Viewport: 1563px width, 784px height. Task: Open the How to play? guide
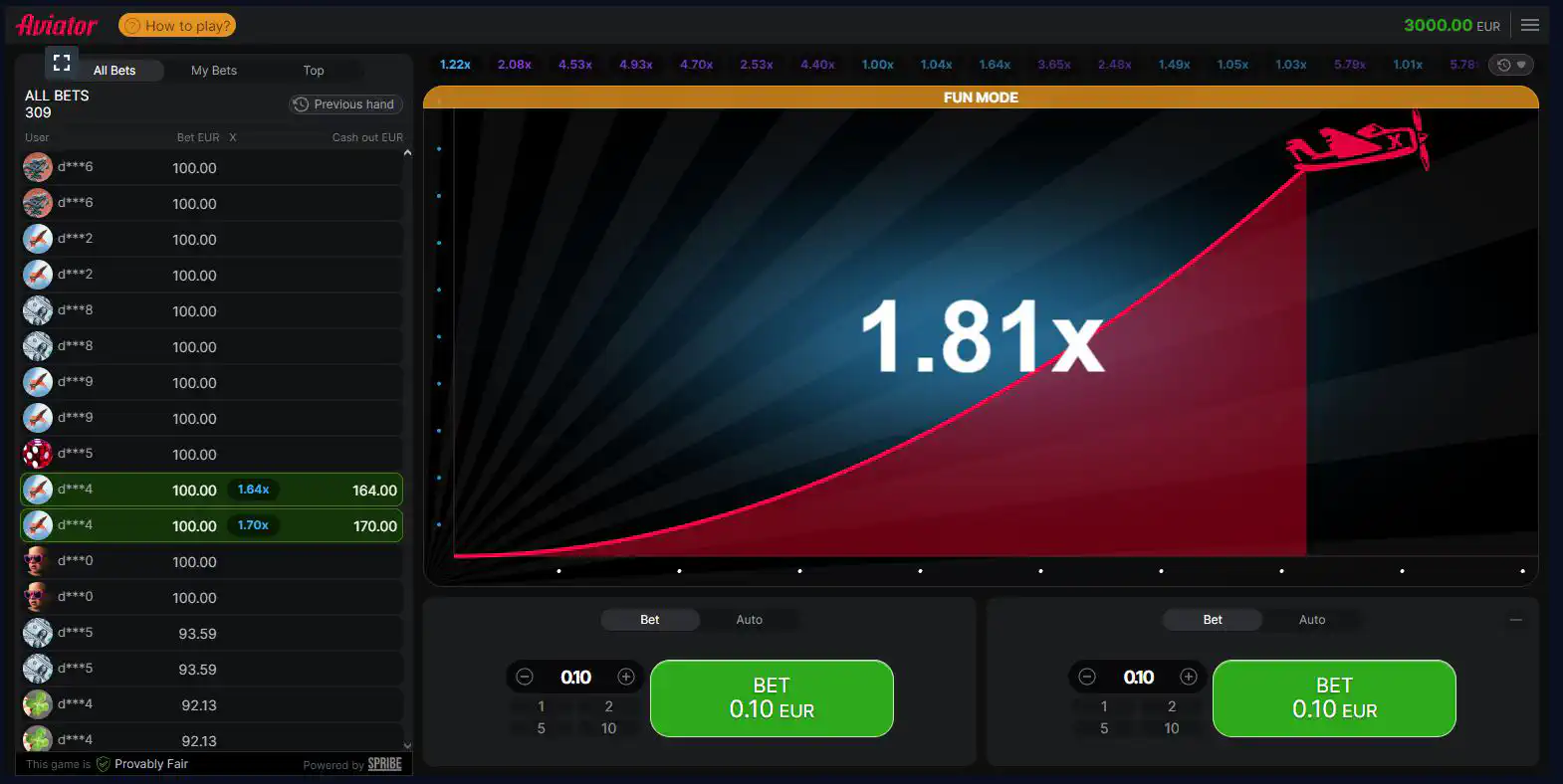177,26
